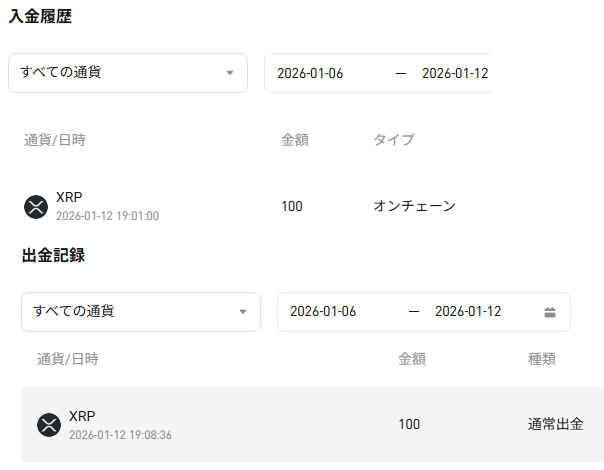Select the deposit history end date 2026-01-12
Viewport: 604px width, 470px height.
455,73
